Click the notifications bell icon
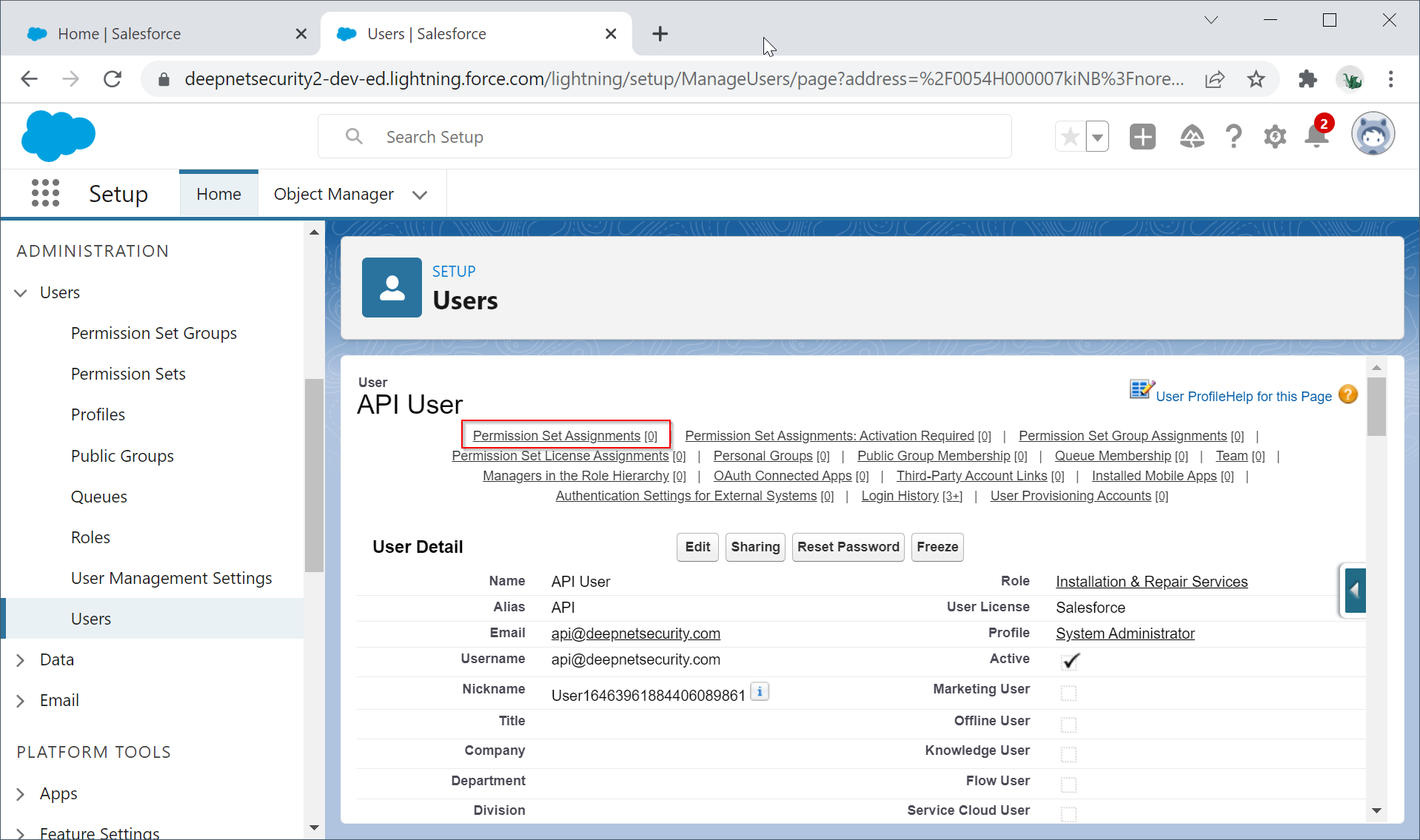Image resolution: width=1420 pixels, height=840 pixels. coord(1316,137)
